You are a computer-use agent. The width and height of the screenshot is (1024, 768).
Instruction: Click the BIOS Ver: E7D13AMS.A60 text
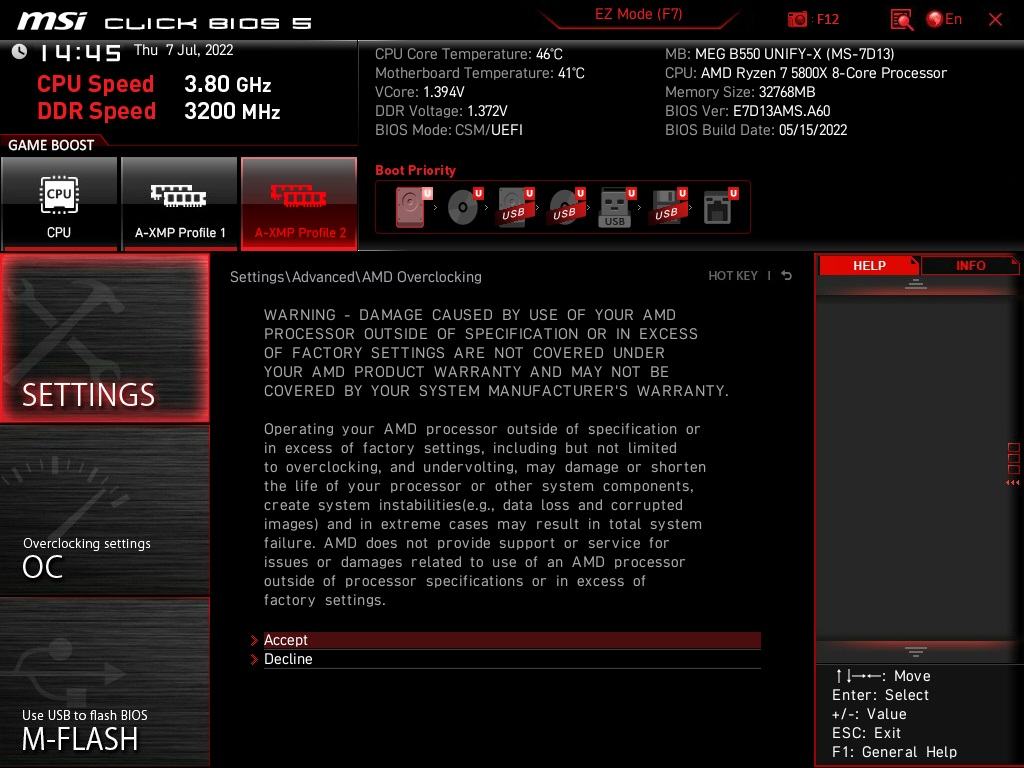point(748,111)
